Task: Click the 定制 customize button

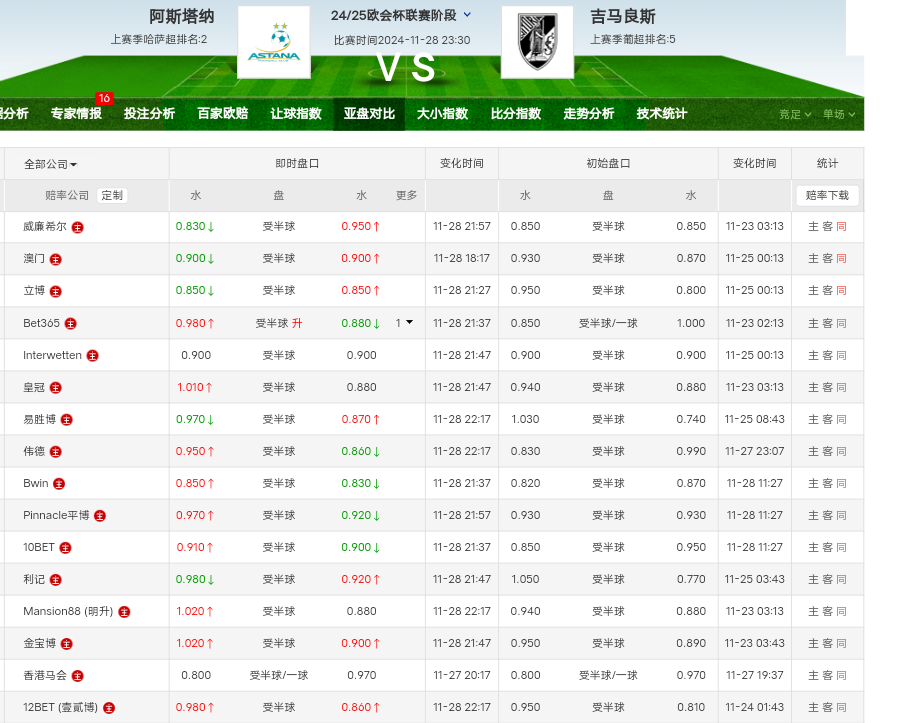Action: (x=112, y=195)
